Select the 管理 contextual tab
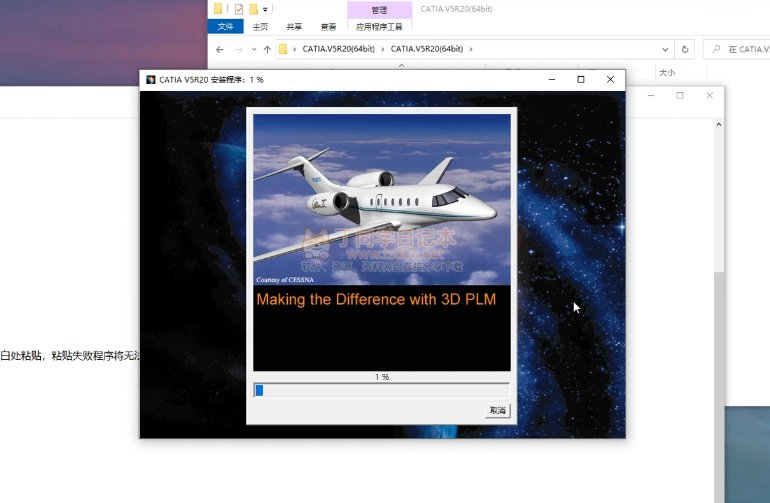Viewport: 770px width, 503px height. point(379,10)
